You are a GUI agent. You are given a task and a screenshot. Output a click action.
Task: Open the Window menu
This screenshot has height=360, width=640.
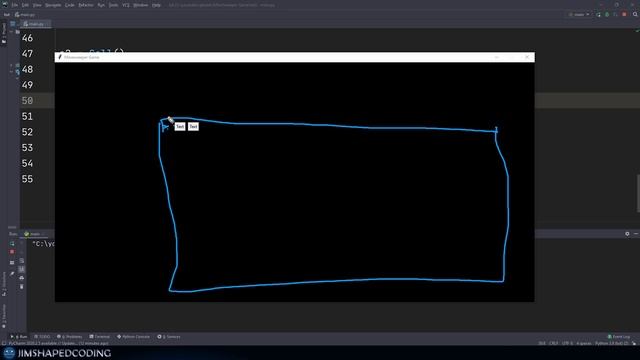point(141,5)
